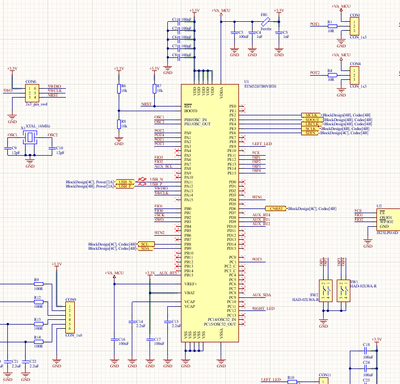Select the U1 STM32 microcontroller body
400x384 pixels.
click(x=210, y=213)
